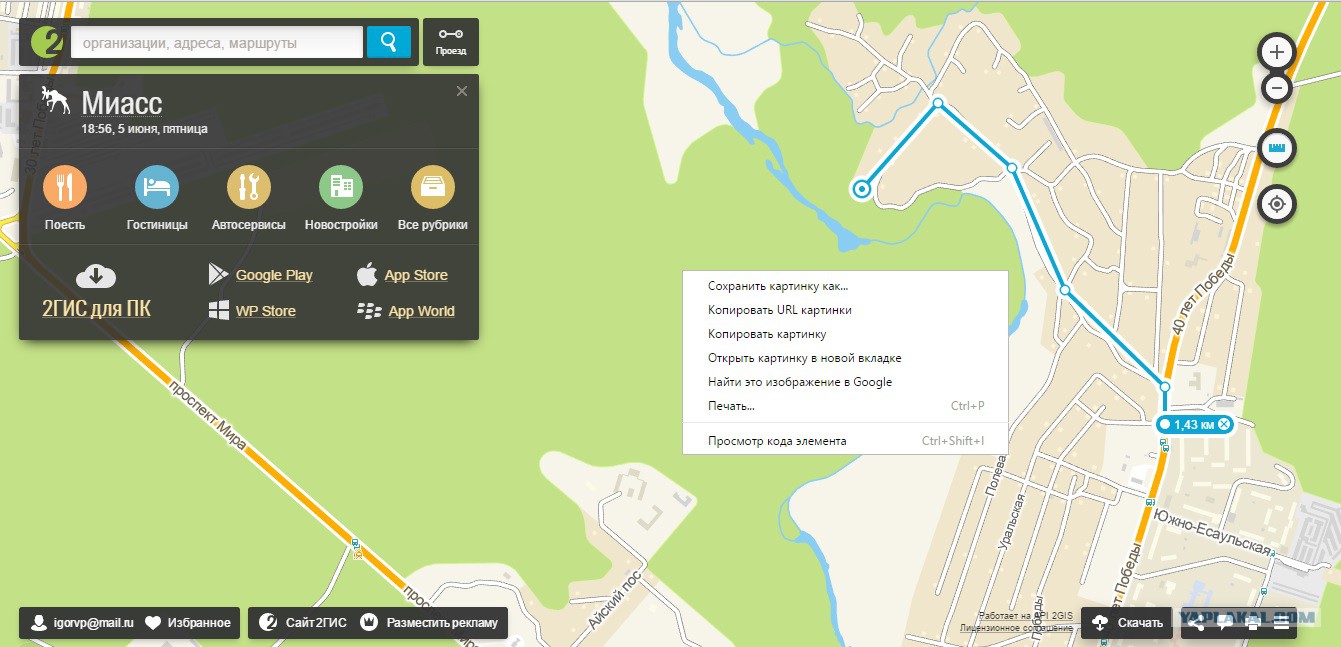1341x647 pixels.
Task: Click the cloud download icon above 2ГИС для ПК
Action: [96, 275]
